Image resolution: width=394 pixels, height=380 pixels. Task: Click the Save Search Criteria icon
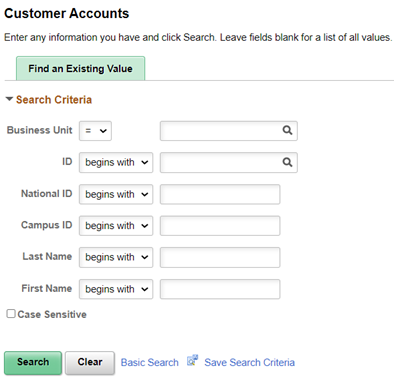pos(192,361)
